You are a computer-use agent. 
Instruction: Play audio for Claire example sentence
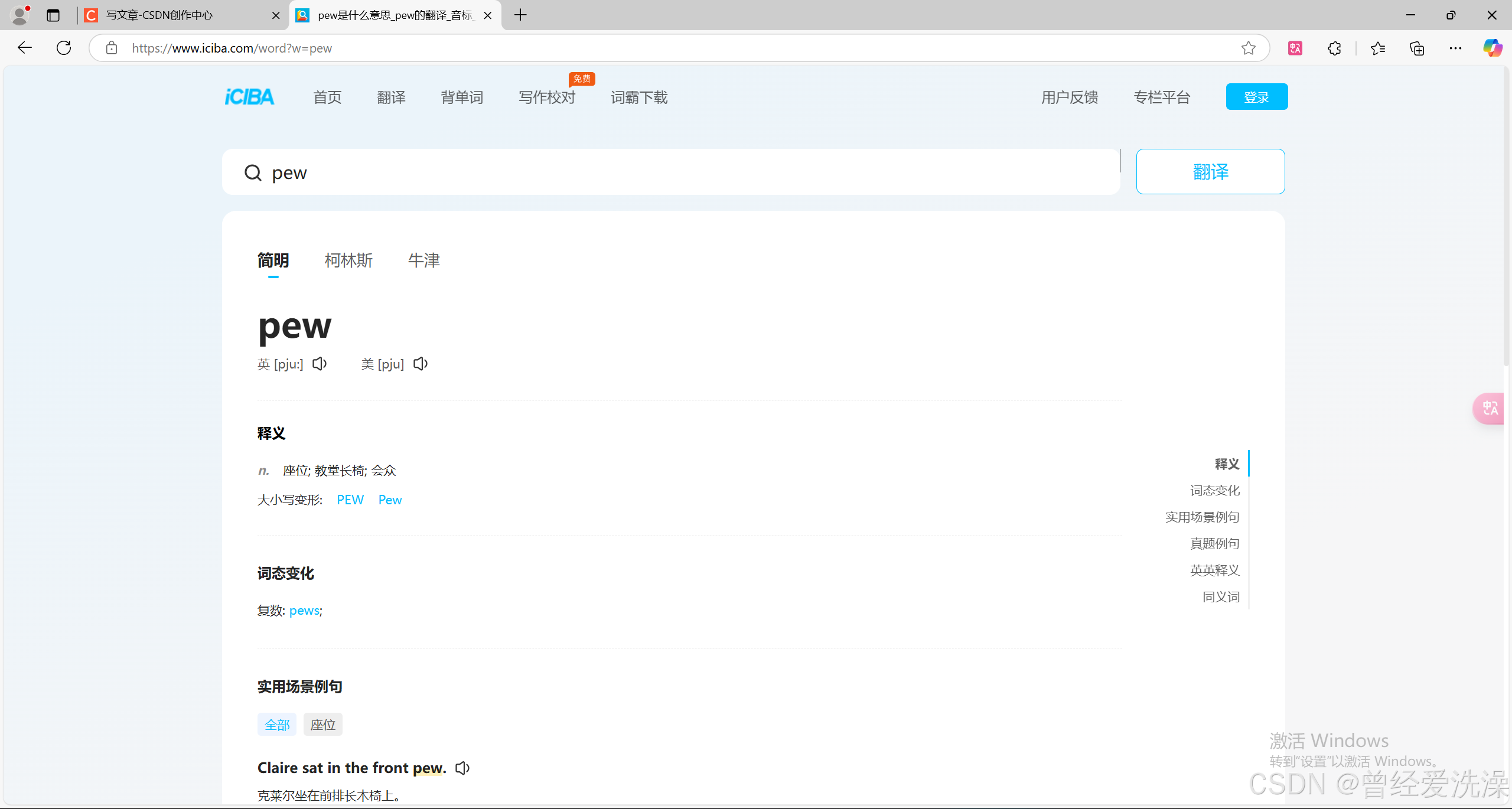point(462,768)
